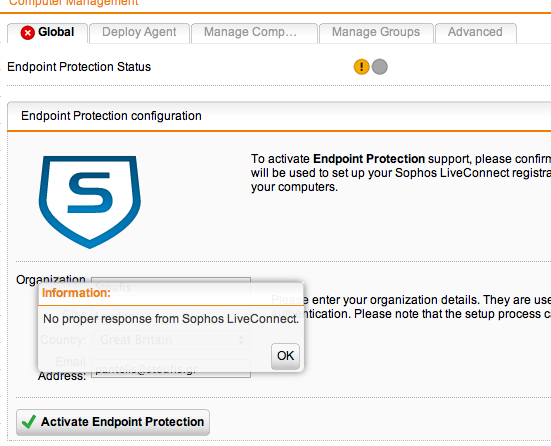Click the Email Address input field

tap(171, 368)
